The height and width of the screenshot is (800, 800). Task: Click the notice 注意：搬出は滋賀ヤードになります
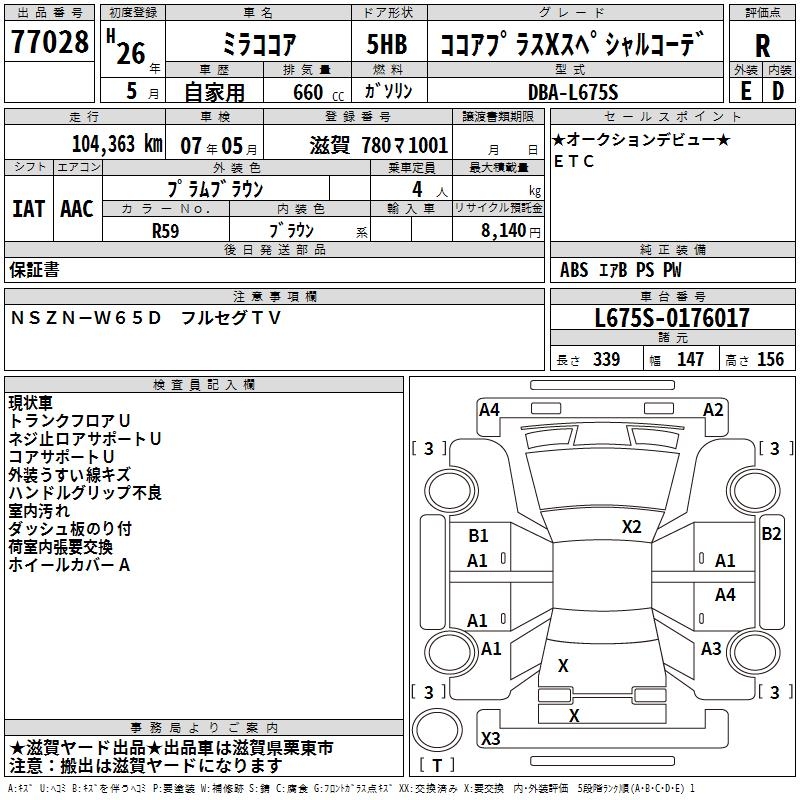point(145,766)
